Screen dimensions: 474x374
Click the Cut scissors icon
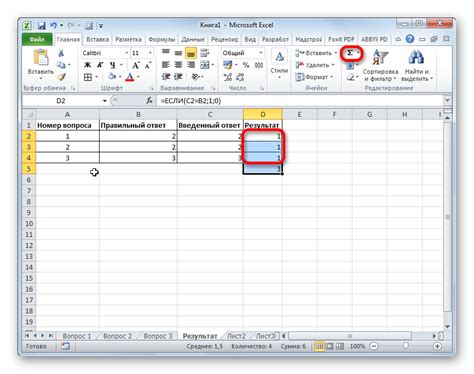tap(61, 53)
